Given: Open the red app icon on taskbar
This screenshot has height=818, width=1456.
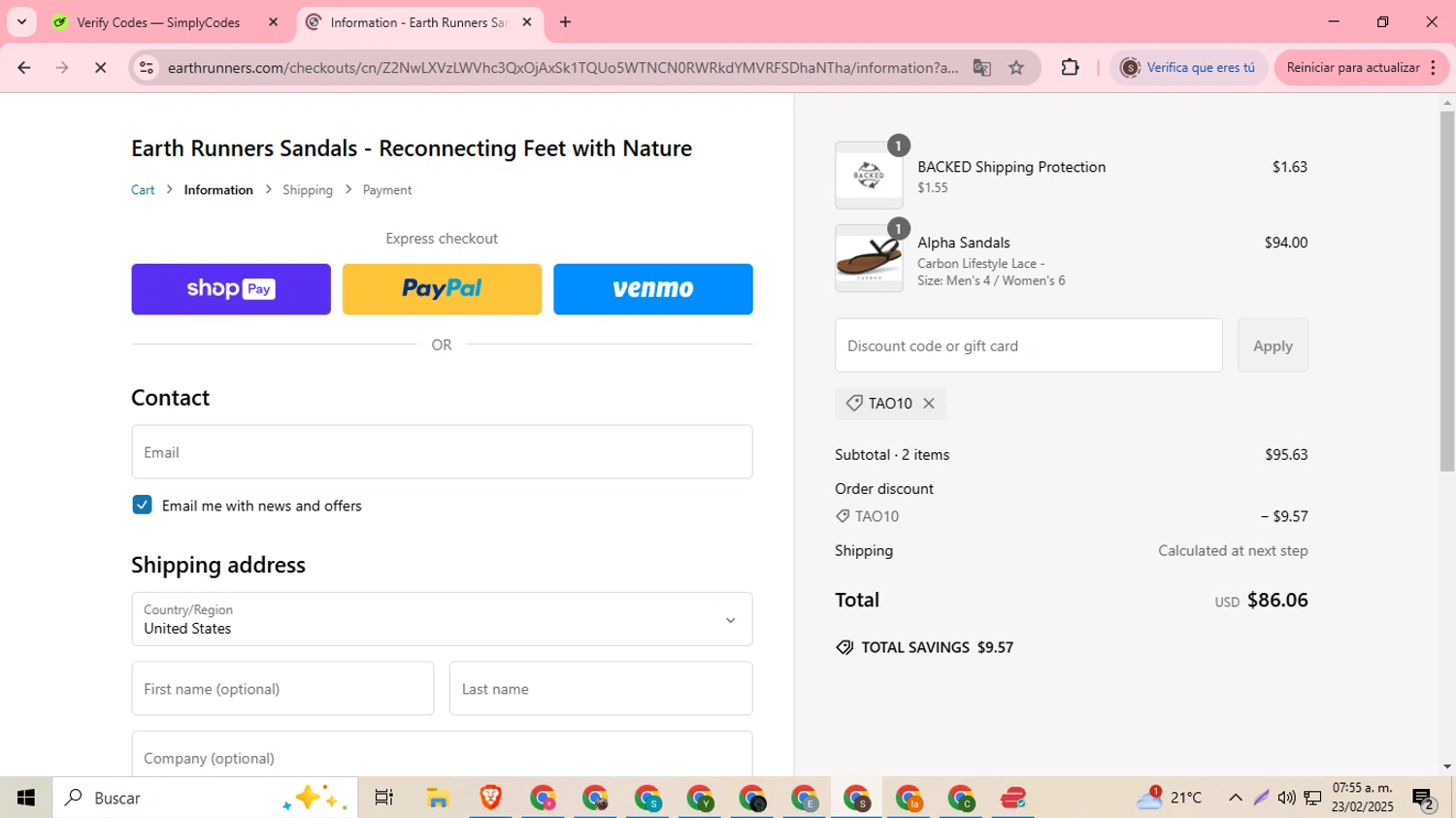Looking at the screenshot, I should tap(1013, 798).
